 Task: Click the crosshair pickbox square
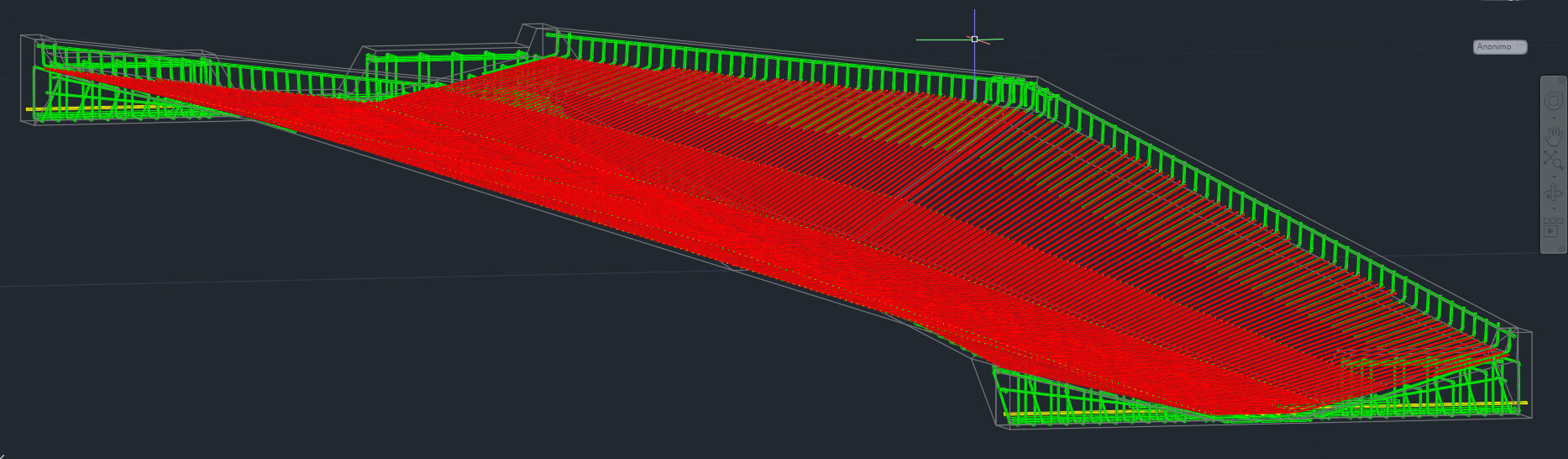974,39
